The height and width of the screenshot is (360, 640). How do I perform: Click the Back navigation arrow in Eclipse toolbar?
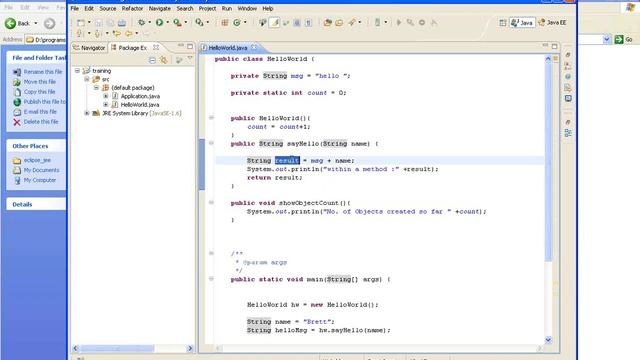click(129, 33)
